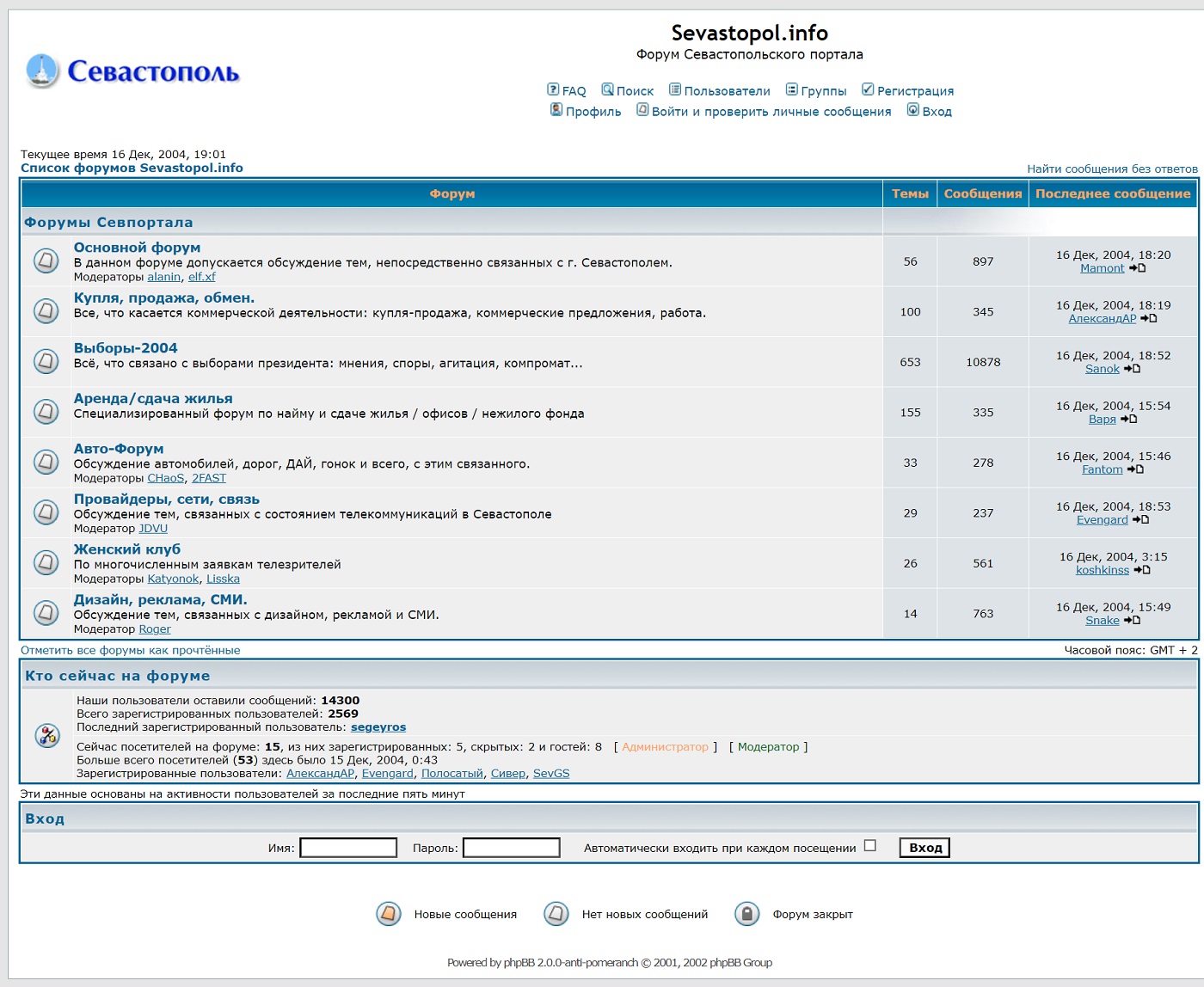Mark all forums as read link
Viewport: 1204px width, 987px height.
pos(131,651)
